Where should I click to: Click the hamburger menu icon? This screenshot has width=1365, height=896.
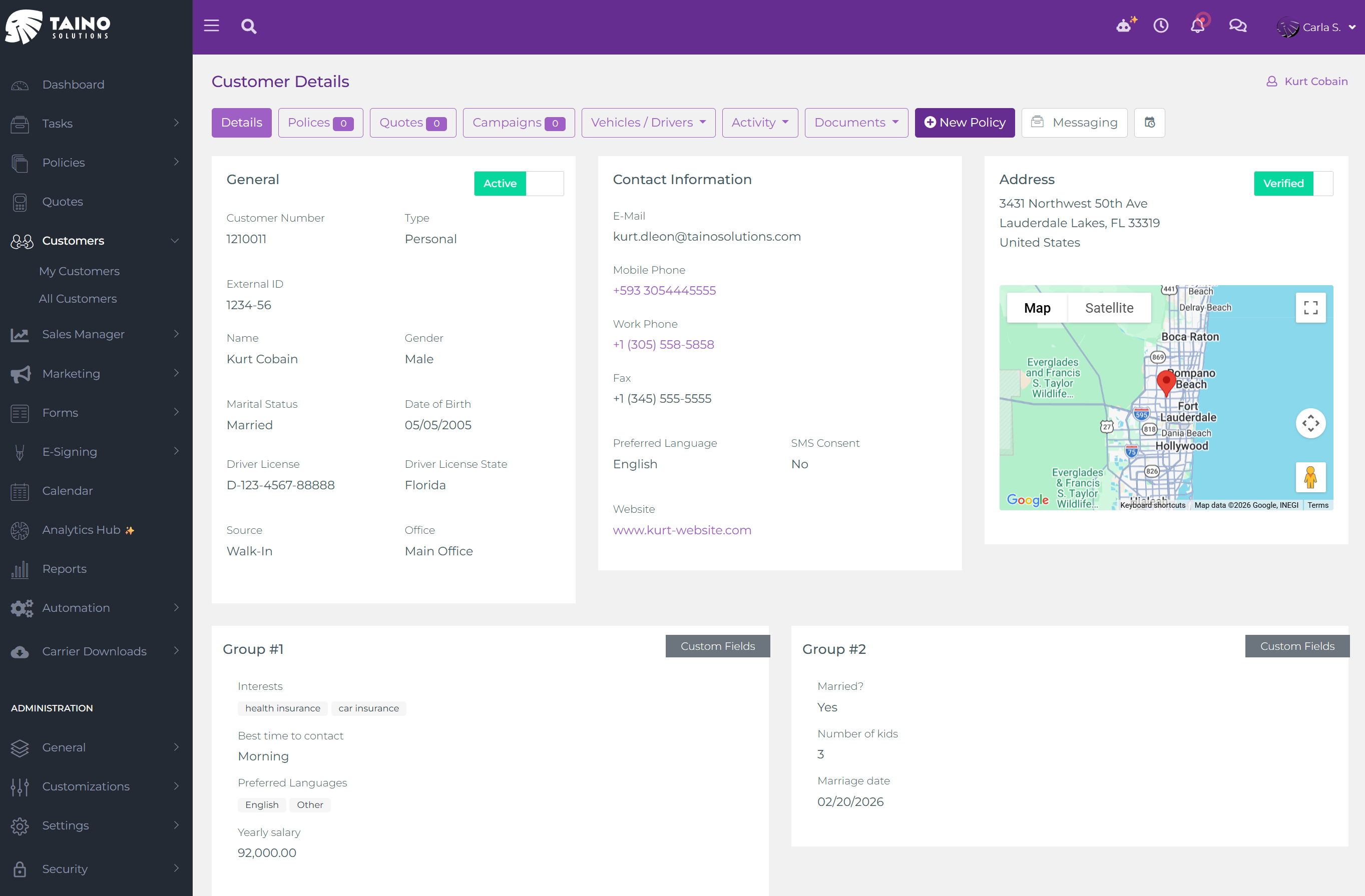[x=211, y=26]
